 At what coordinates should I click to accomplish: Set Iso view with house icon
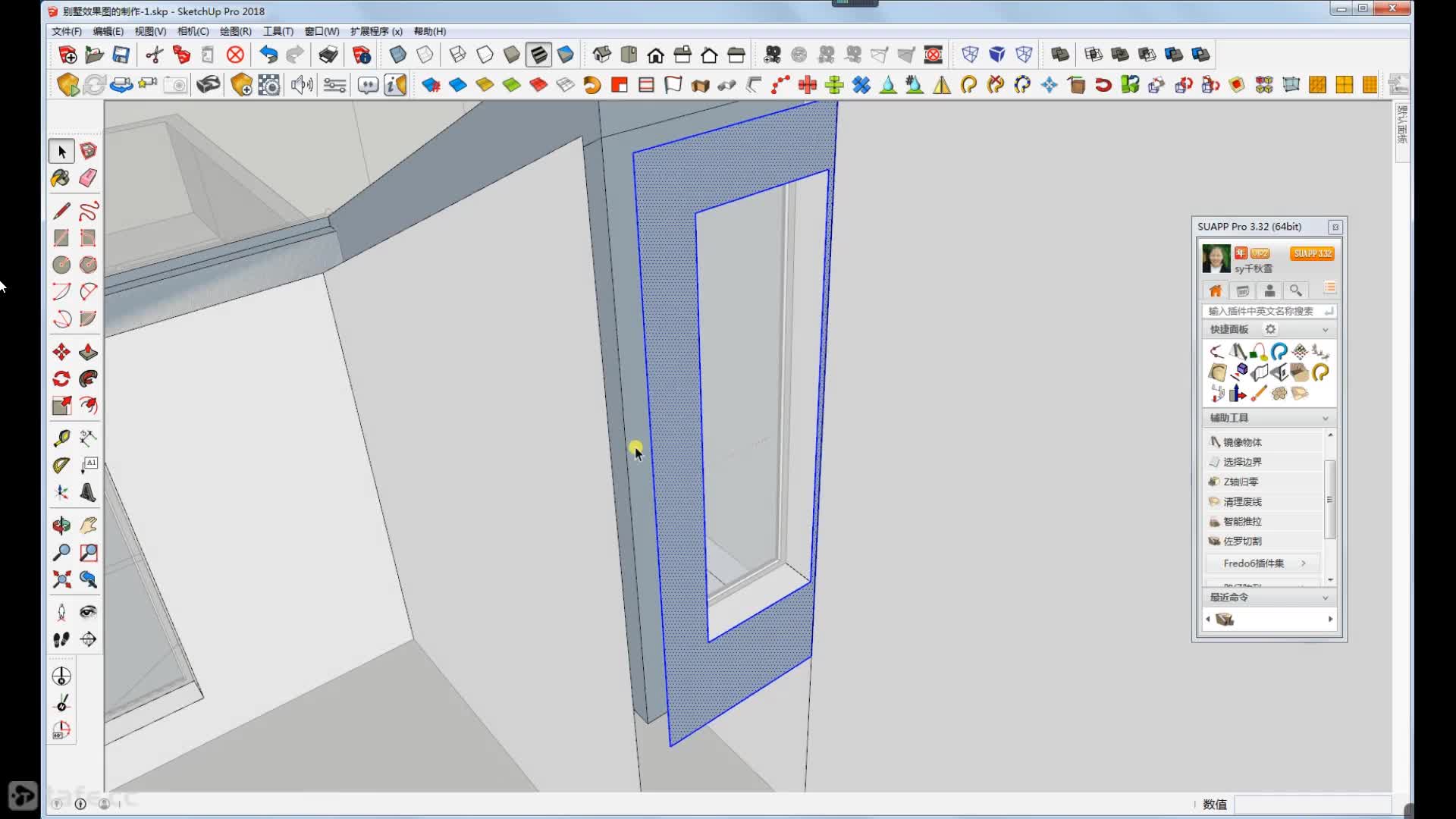(602, 55)
